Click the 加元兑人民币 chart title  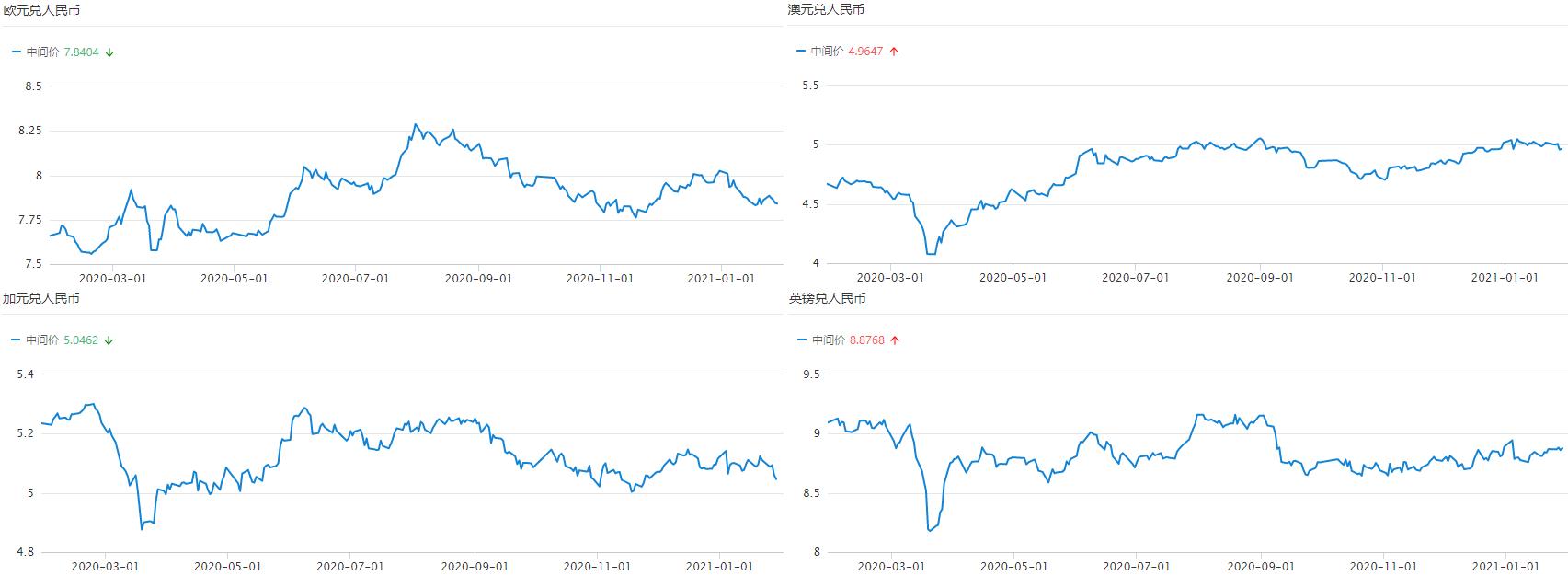point(41,298)
